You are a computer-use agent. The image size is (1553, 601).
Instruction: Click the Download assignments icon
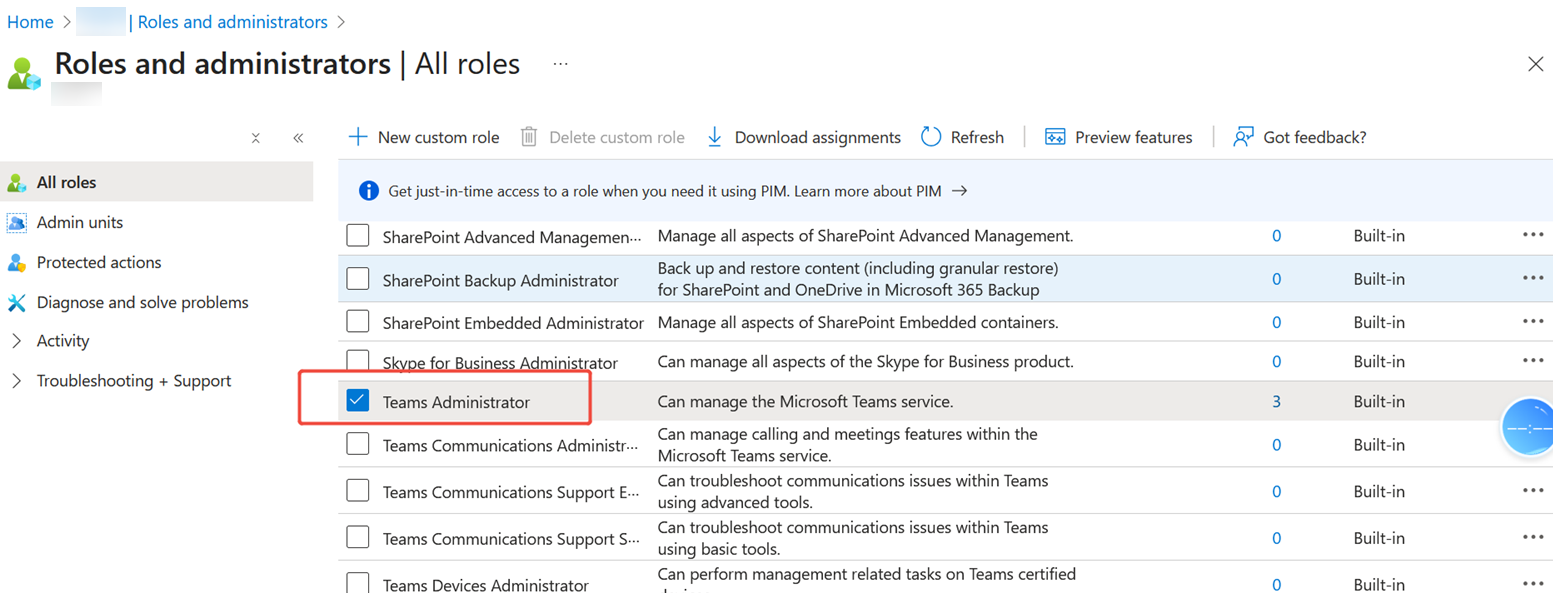coord(714,137)
